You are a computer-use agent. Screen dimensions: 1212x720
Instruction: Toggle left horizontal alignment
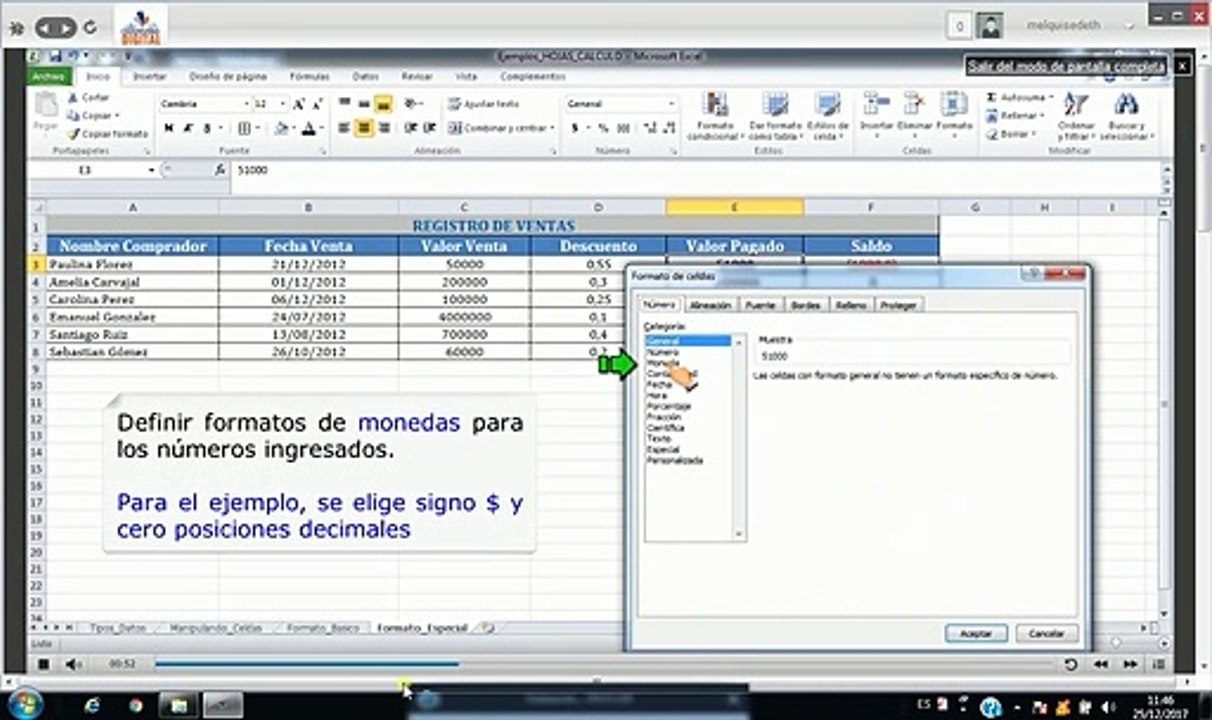[344, 128]
